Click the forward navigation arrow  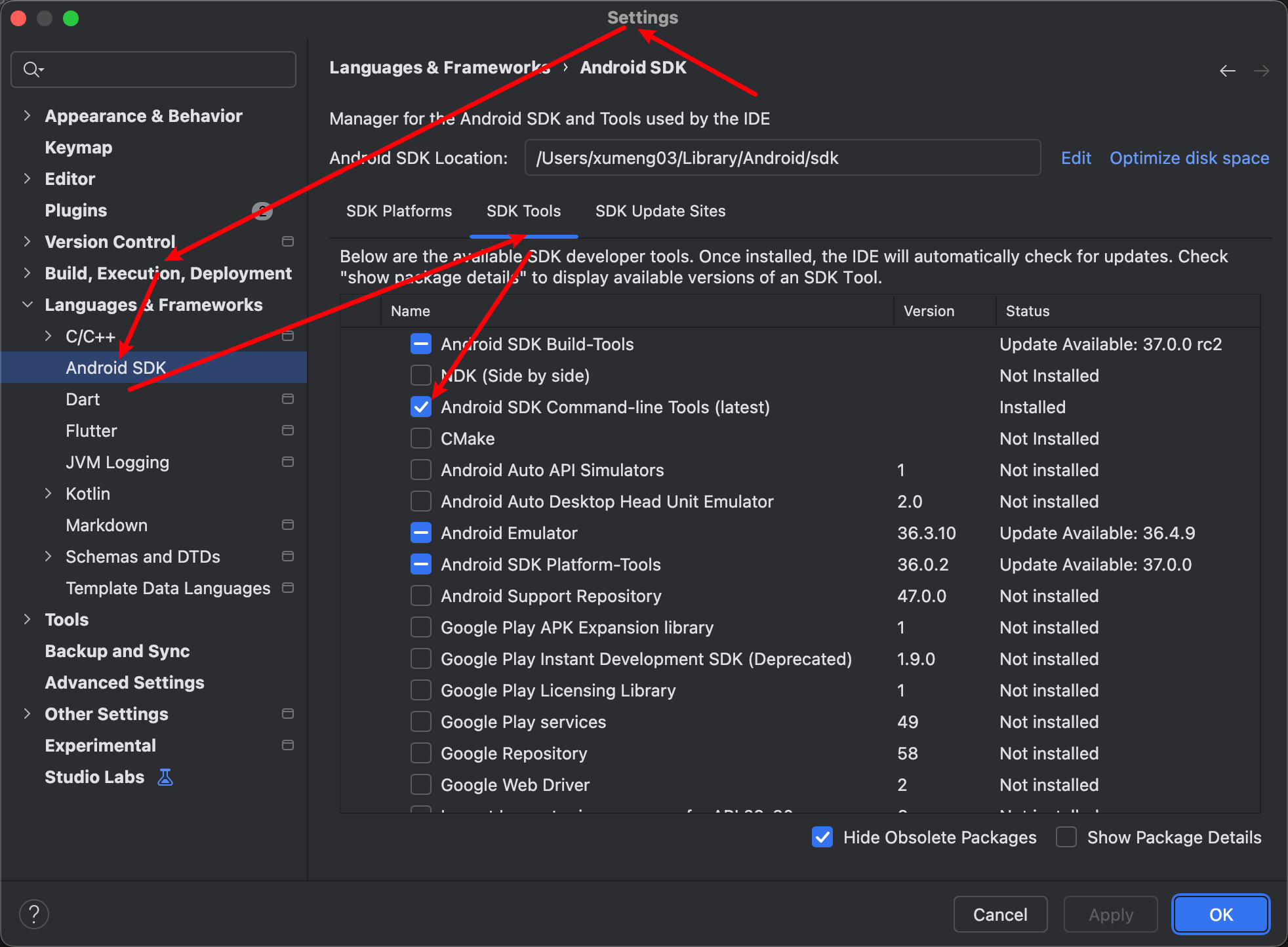tap(1261, 70)
